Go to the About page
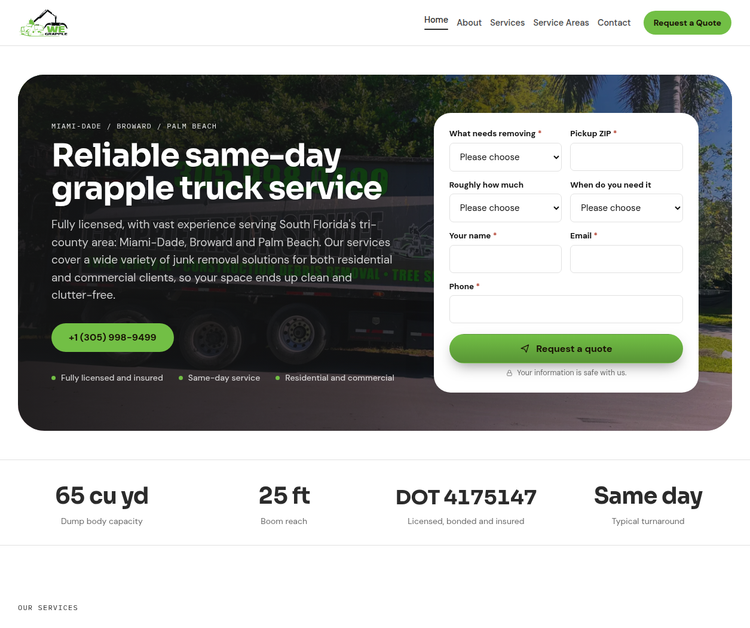 click(x=469, y=23)
